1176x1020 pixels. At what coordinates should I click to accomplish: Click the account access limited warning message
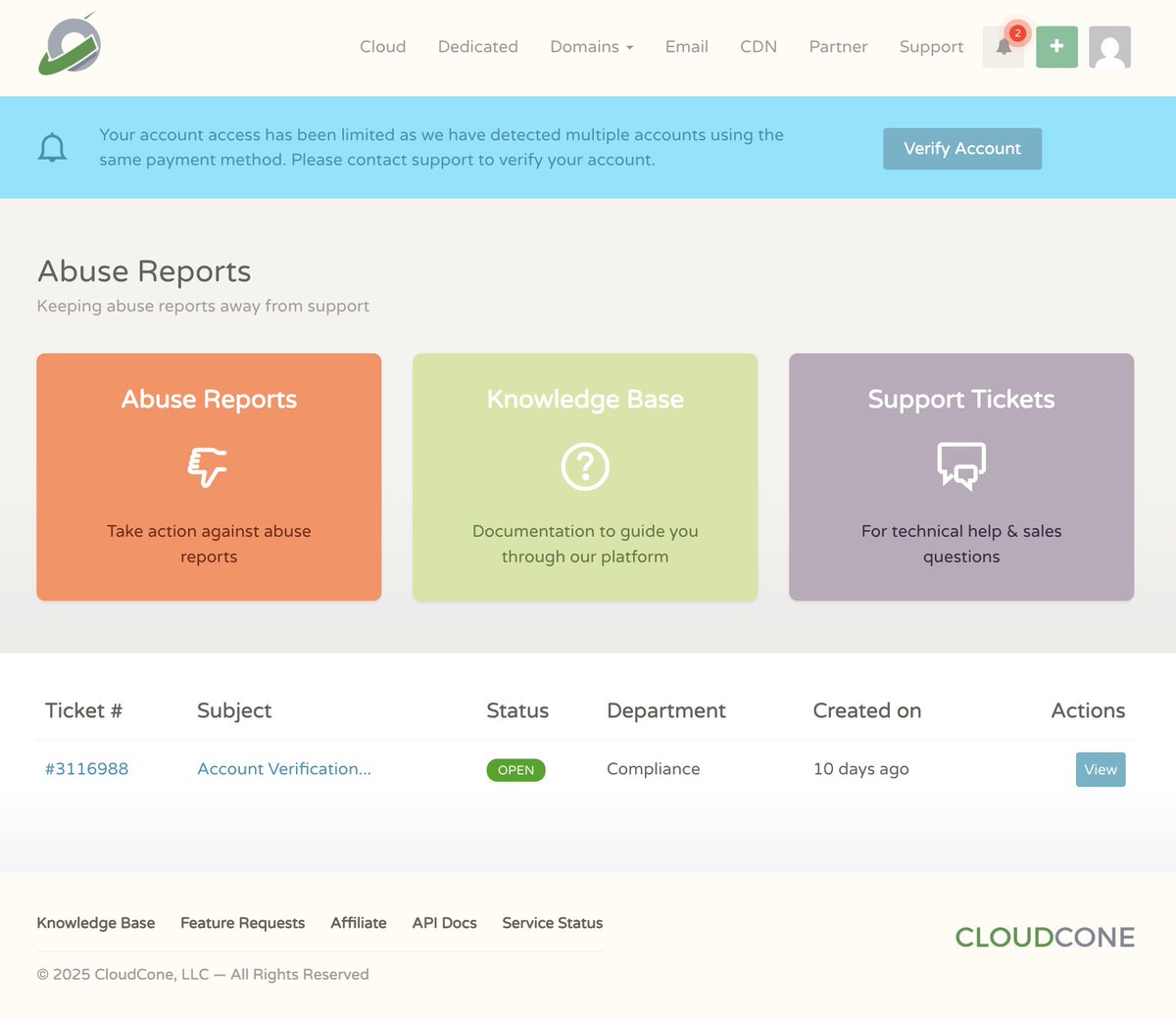[441, 148]
